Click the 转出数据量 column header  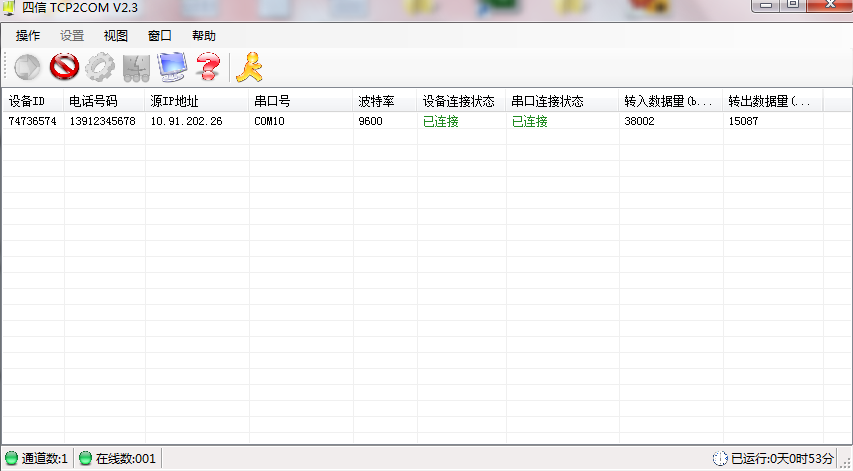pyautogui.click(x=773, y=101)
